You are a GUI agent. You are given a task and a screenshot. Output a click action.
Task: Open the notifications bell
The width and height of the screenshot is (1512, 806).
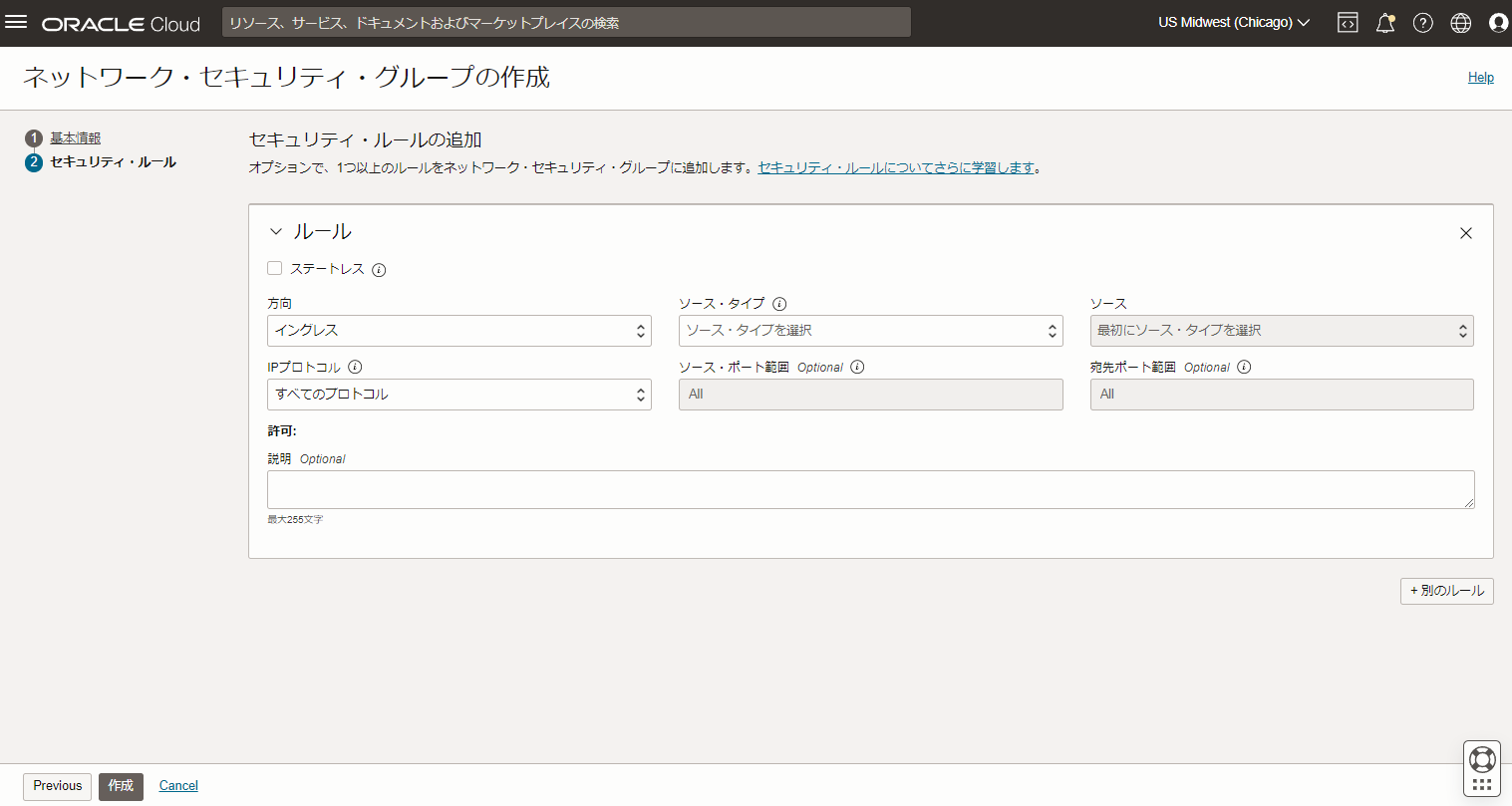click(x=1385, y=23)
